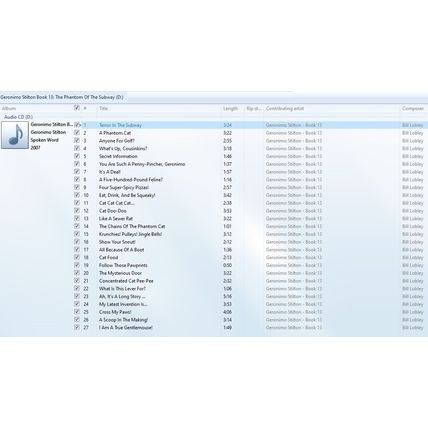Viewport: 428px width, 428px height.
Task: Click the 1:01 length of track 14
Action: click(x=227, y=226)
